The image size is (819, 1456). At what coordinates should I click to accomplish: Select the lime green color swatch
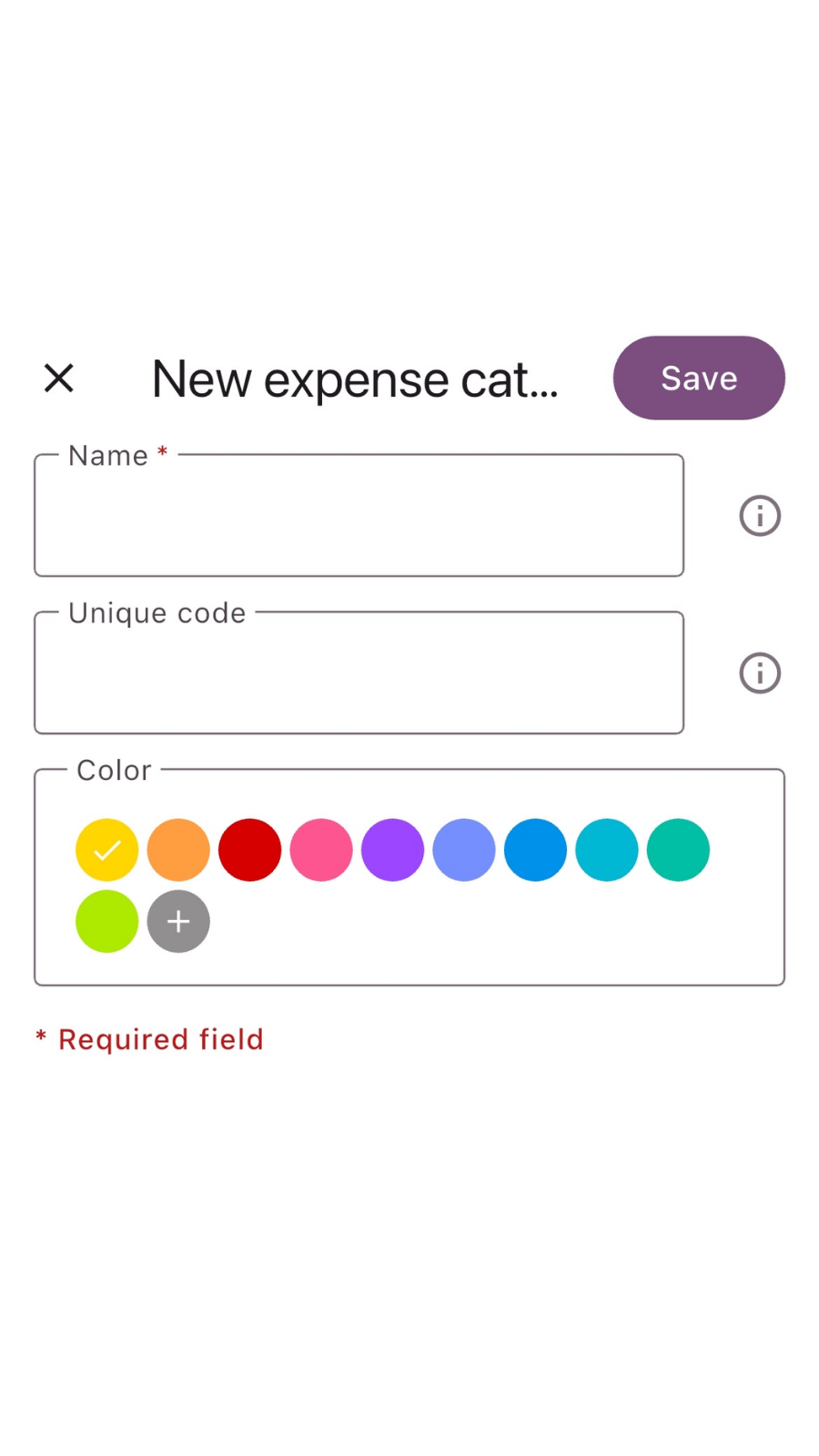coord(107,921)
